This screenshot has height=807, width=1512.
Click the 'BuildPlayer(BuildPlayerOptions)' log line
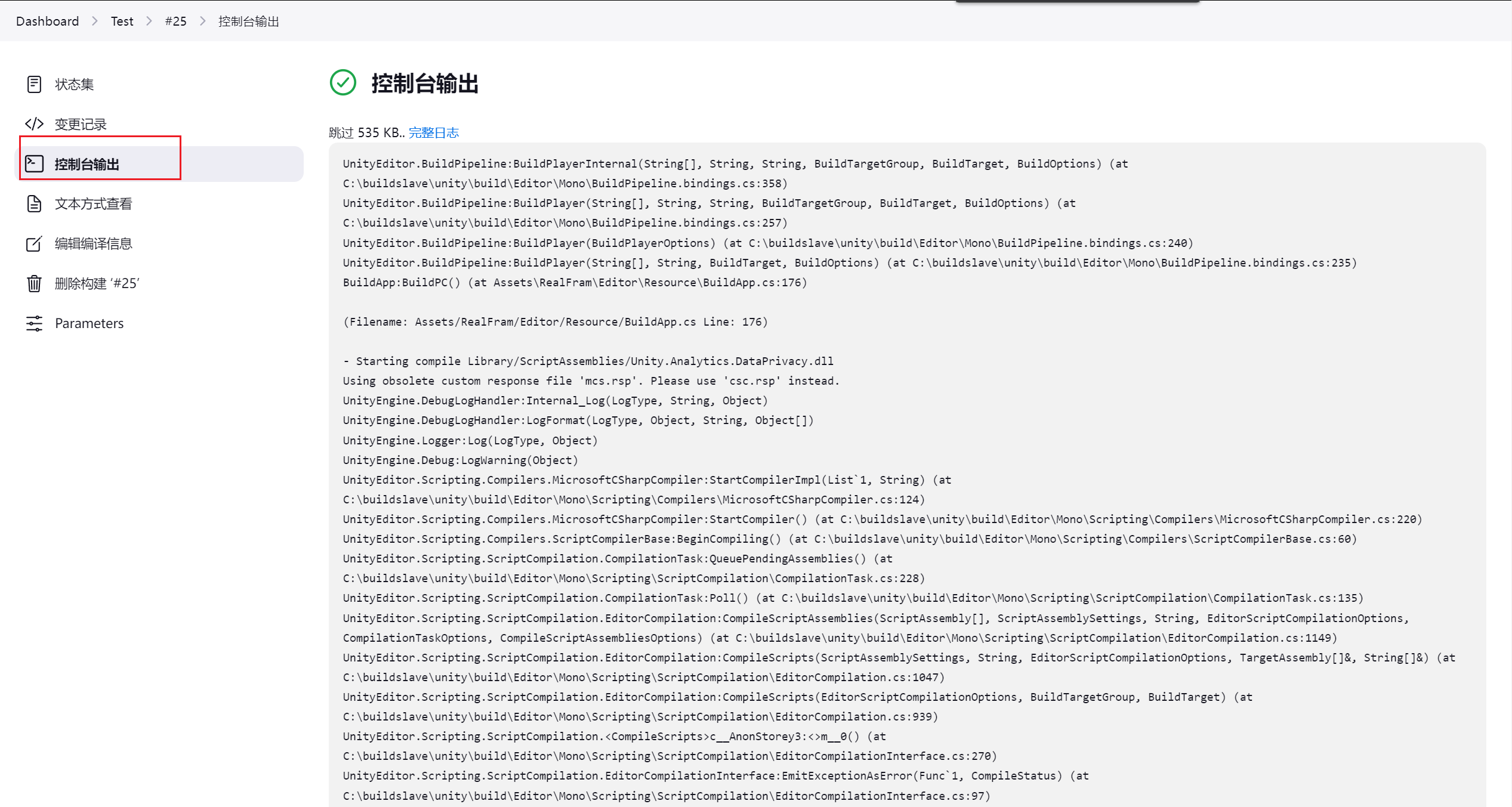pos(768,243)
